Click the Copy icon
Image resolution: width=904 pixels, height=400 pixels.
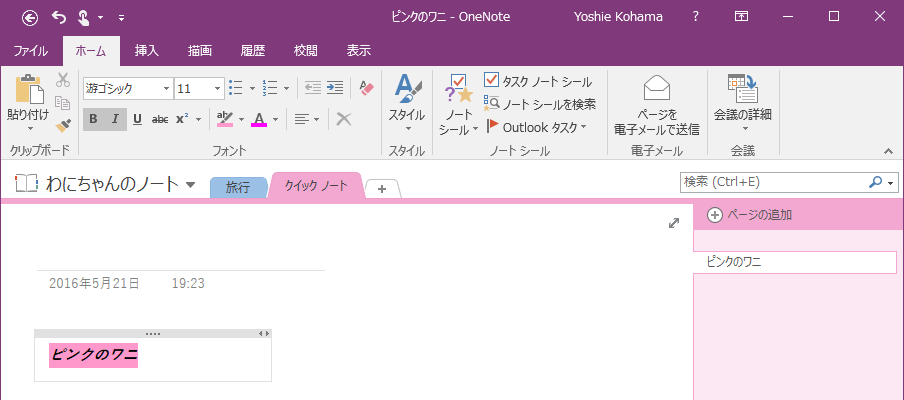pyautogui.click(x=63, y=103)
